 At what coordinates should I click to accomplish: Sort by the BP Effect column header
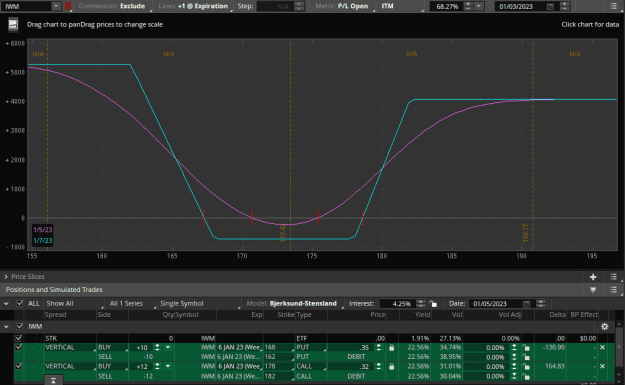(584, 315)
